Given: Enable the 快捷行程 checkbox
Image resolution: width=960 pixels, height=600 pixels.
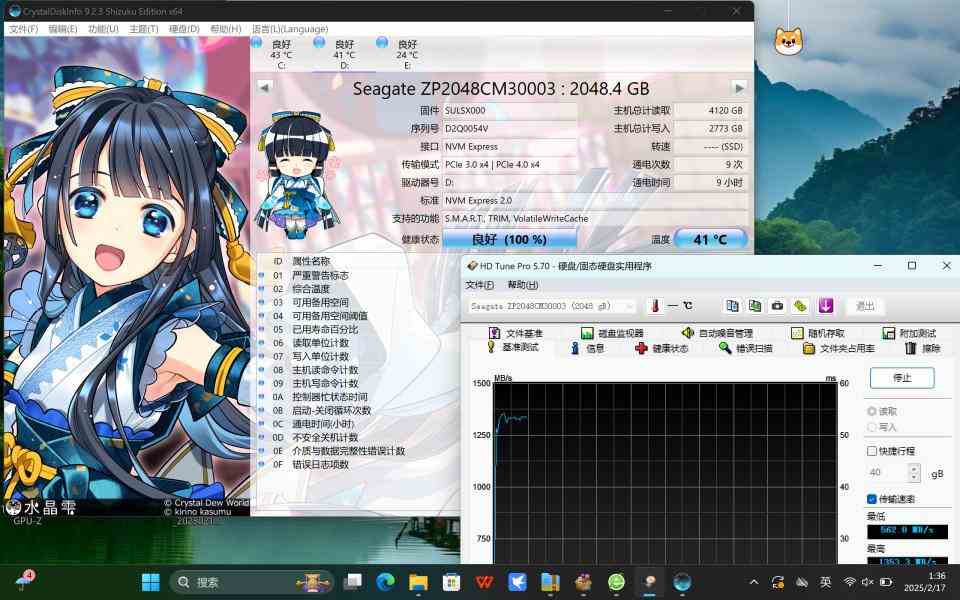Looking at the screenshot, I should [x=872, y=451].
